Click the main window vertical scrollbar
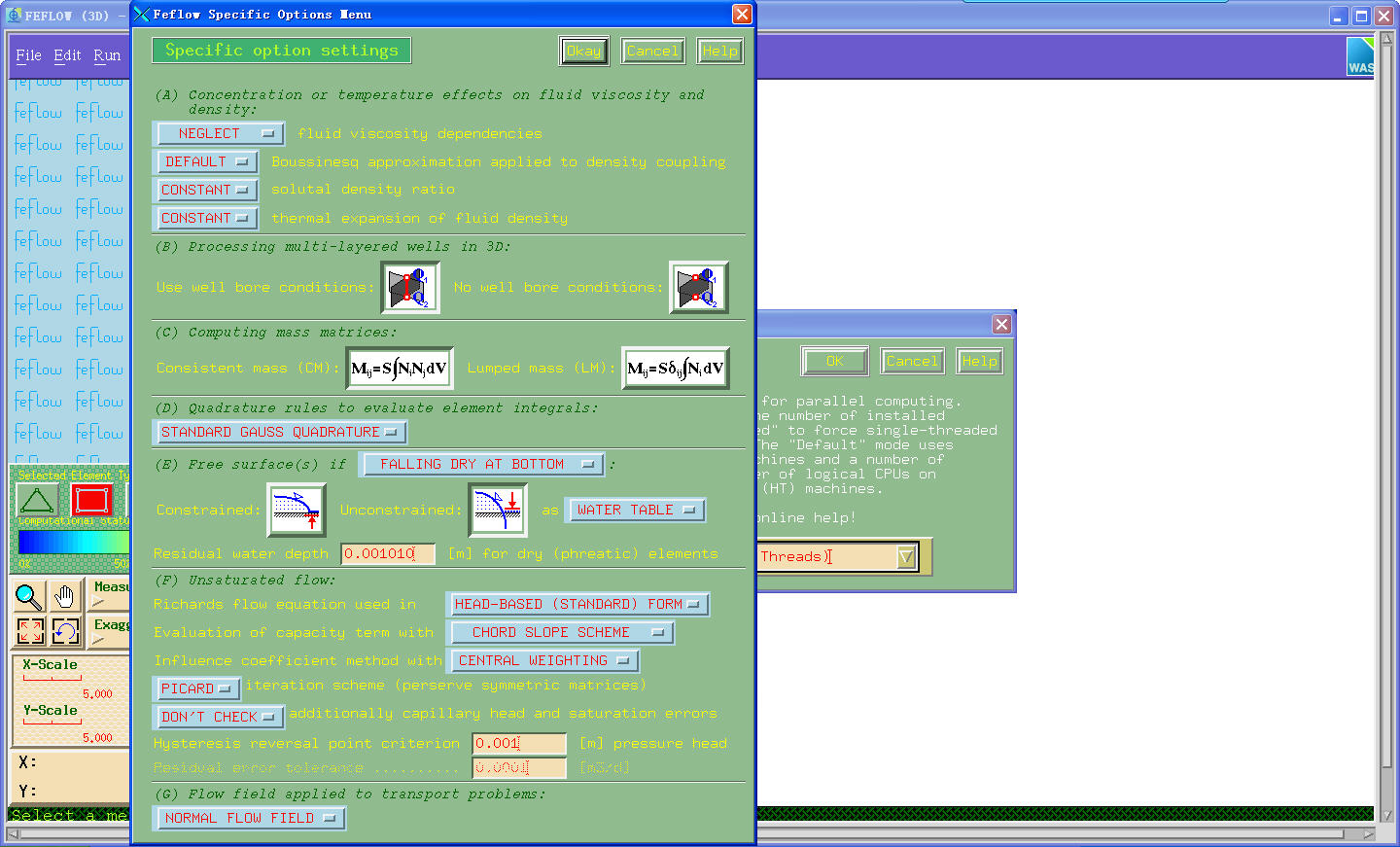This screenshot has height=847, width=1400. click(x=1387, y=426)
